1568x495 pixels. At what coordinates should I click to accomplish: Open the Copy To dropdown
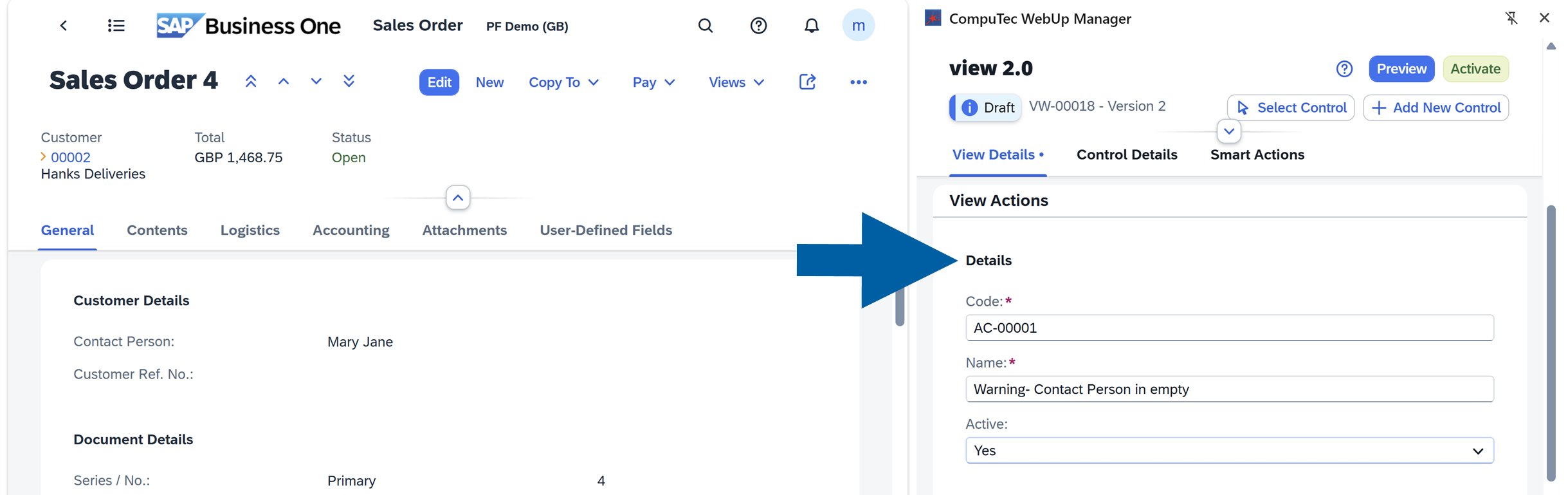(x=563, y=82)
